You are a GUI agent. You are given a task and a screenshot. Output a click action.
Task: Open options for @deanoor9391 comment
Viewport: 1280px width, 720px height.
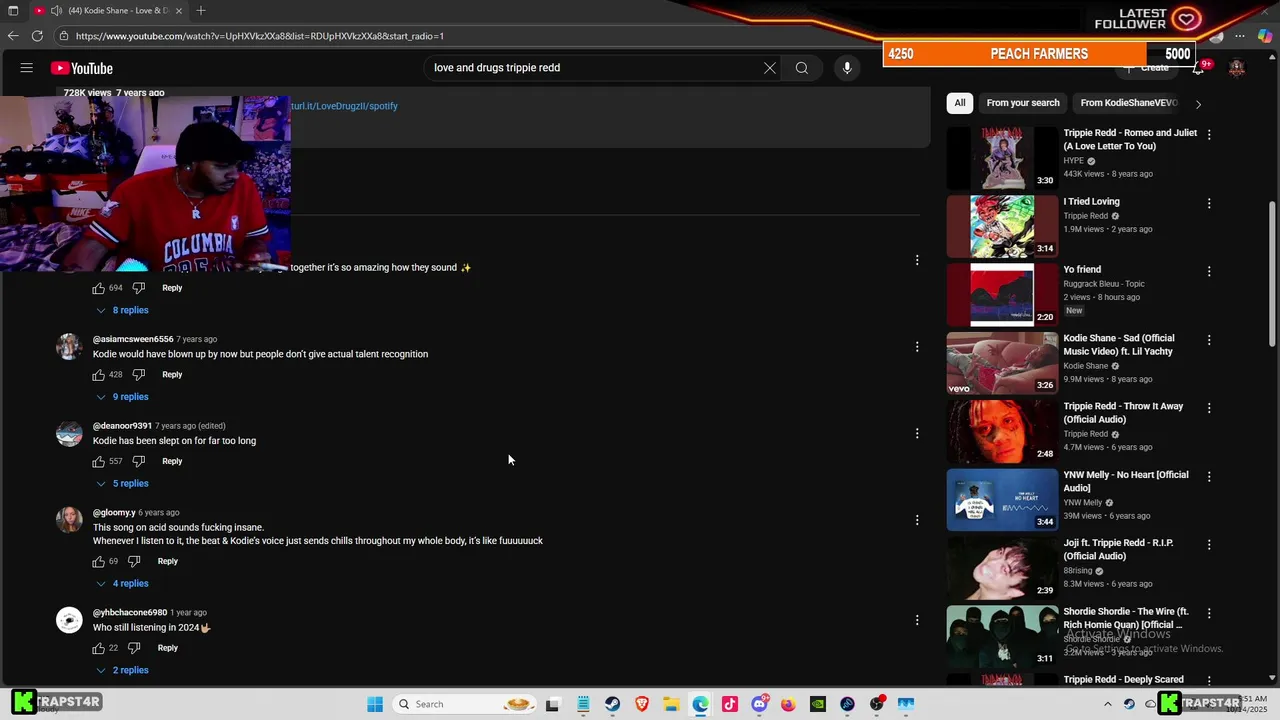(x=917, y=433)
